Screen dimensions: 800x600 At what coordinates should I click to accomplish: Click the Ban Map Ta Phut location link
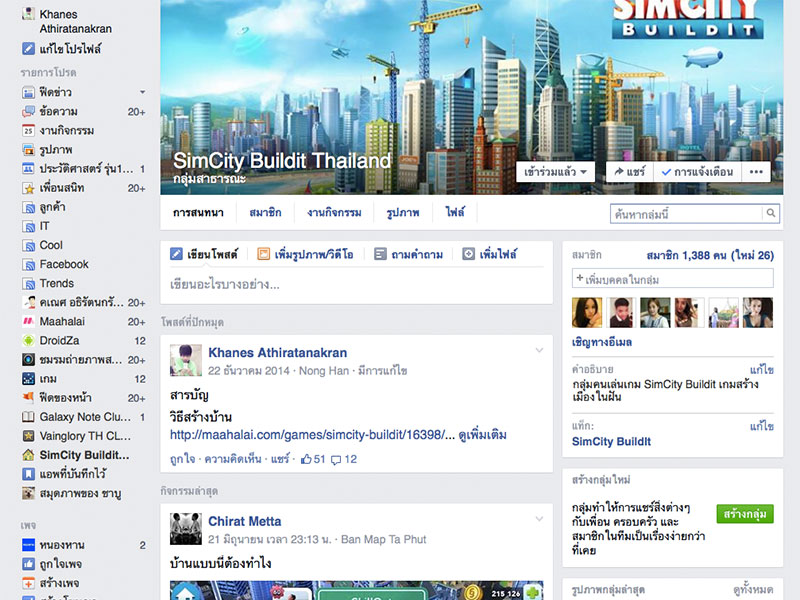pos(383,540)
